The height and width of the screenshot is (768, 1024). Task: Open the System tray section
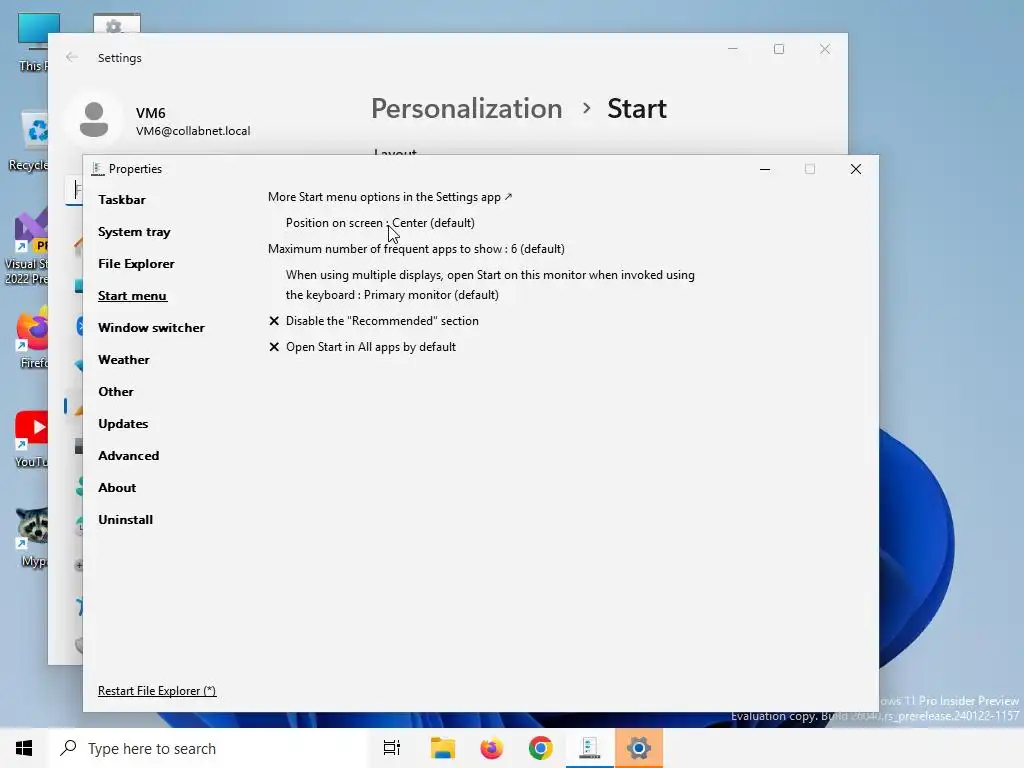point(134,232)
